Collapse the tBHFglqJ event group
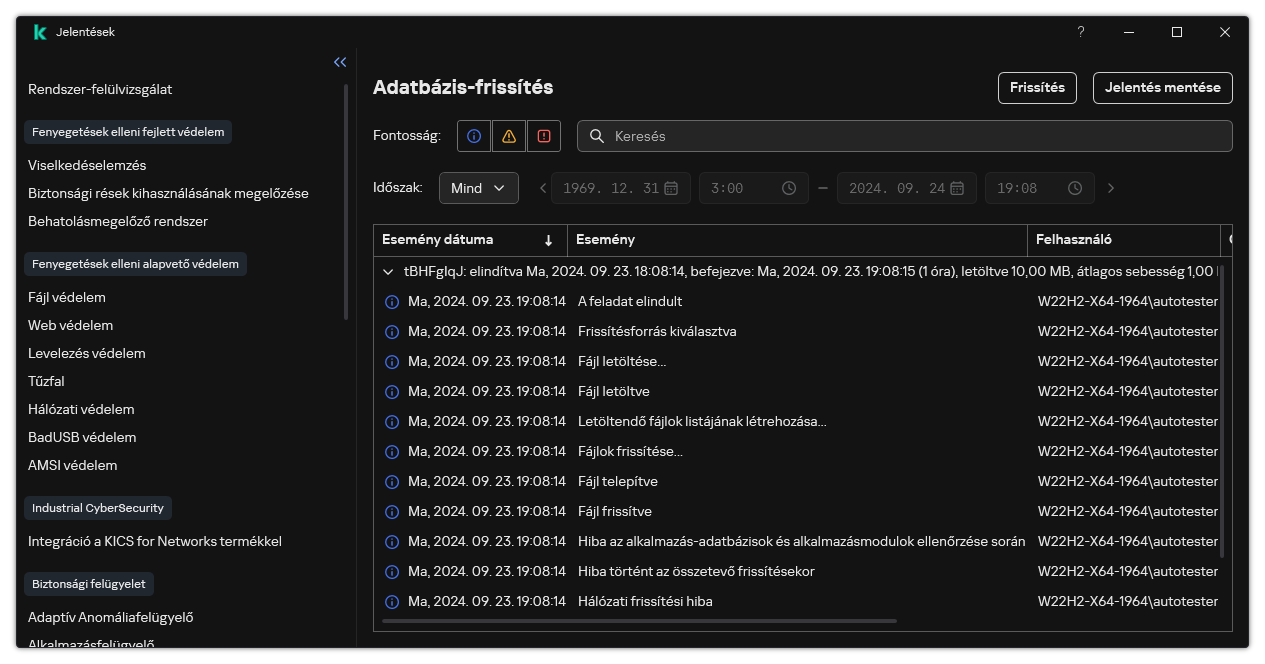The image size is (1265, 664). 388,271
